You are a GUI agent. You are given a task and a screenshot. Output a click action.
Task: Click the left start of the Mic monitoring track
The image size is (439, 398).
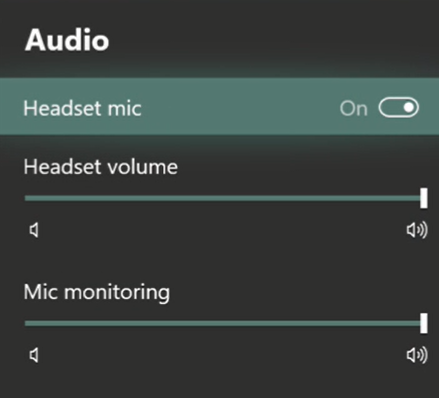27,323
